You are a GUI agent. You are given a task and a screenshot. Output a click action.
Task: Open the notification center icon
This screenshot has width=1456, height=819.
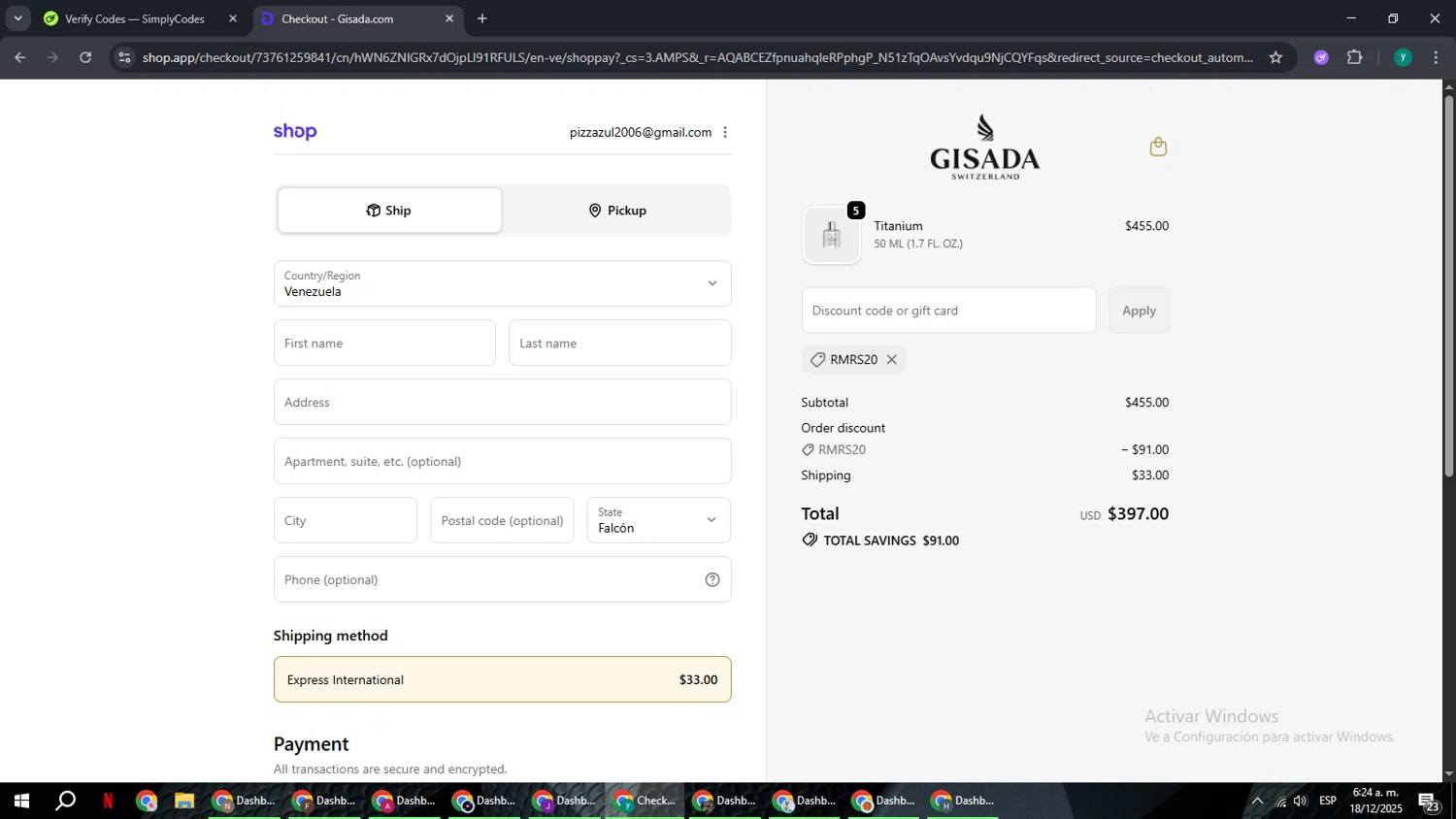click(x=1429, y=801)
